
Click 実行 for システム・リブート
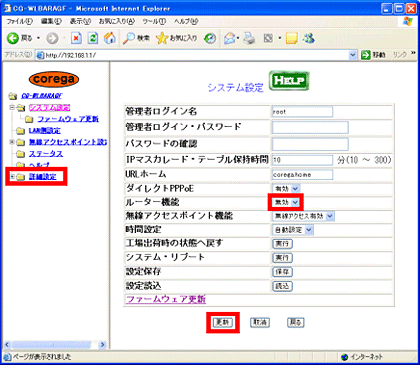(282, 258)
